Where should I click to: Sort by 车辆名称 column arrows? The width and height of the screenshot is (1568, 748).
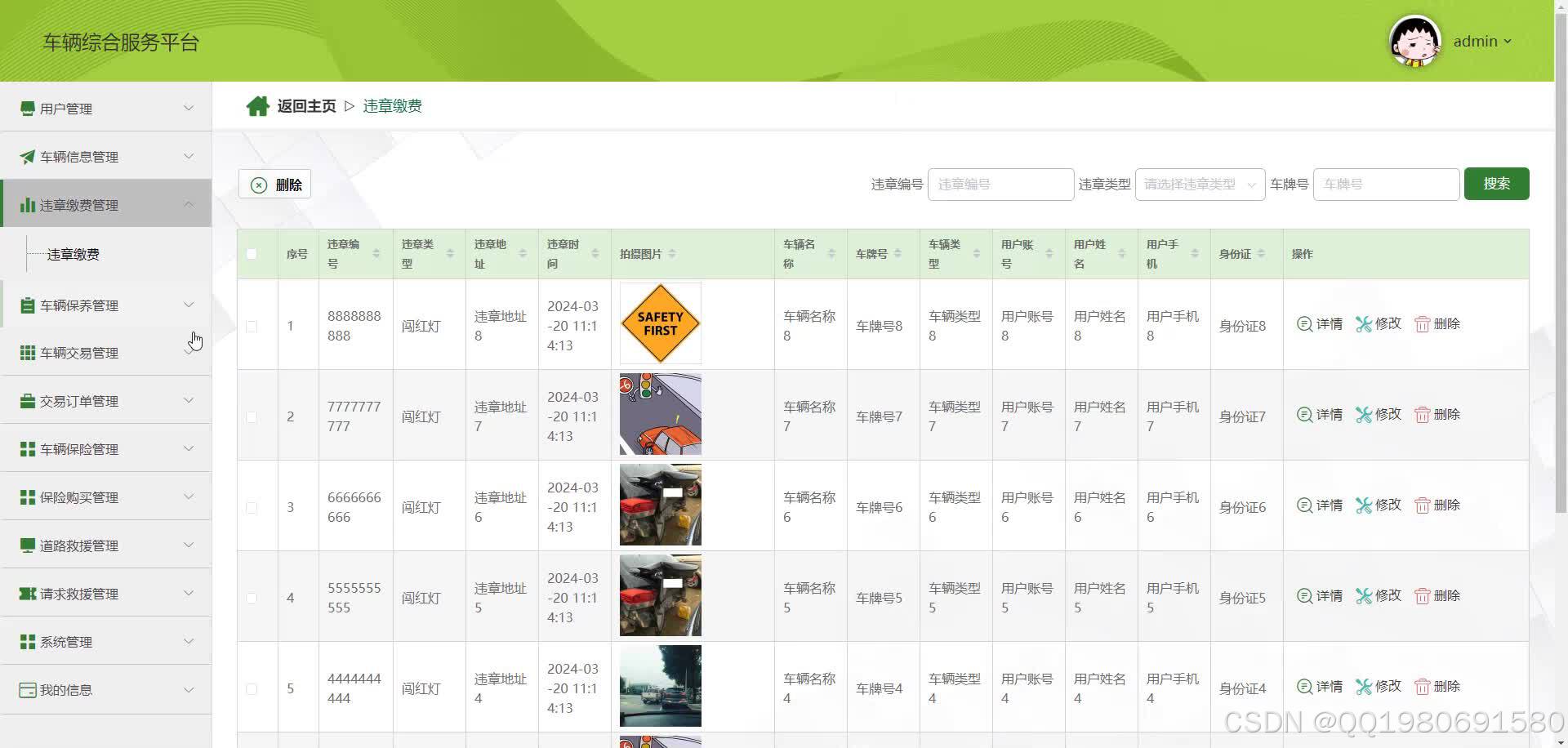tap(831, 254)
